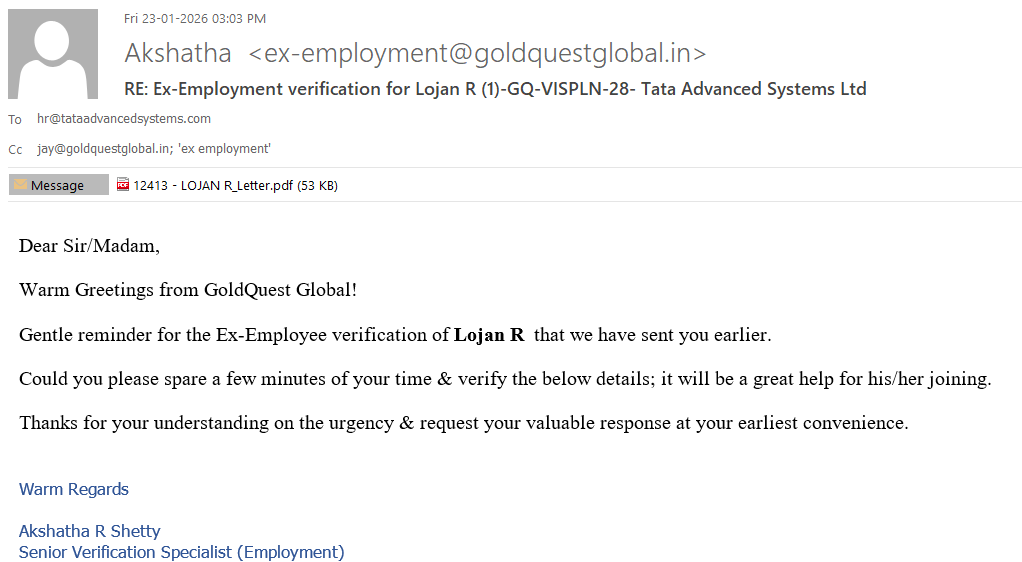This screenshot has height=562, width=1022.
Task: Open the 12413 - LOJAN R_Letter.pdf attachment
Action: [213, 185]
